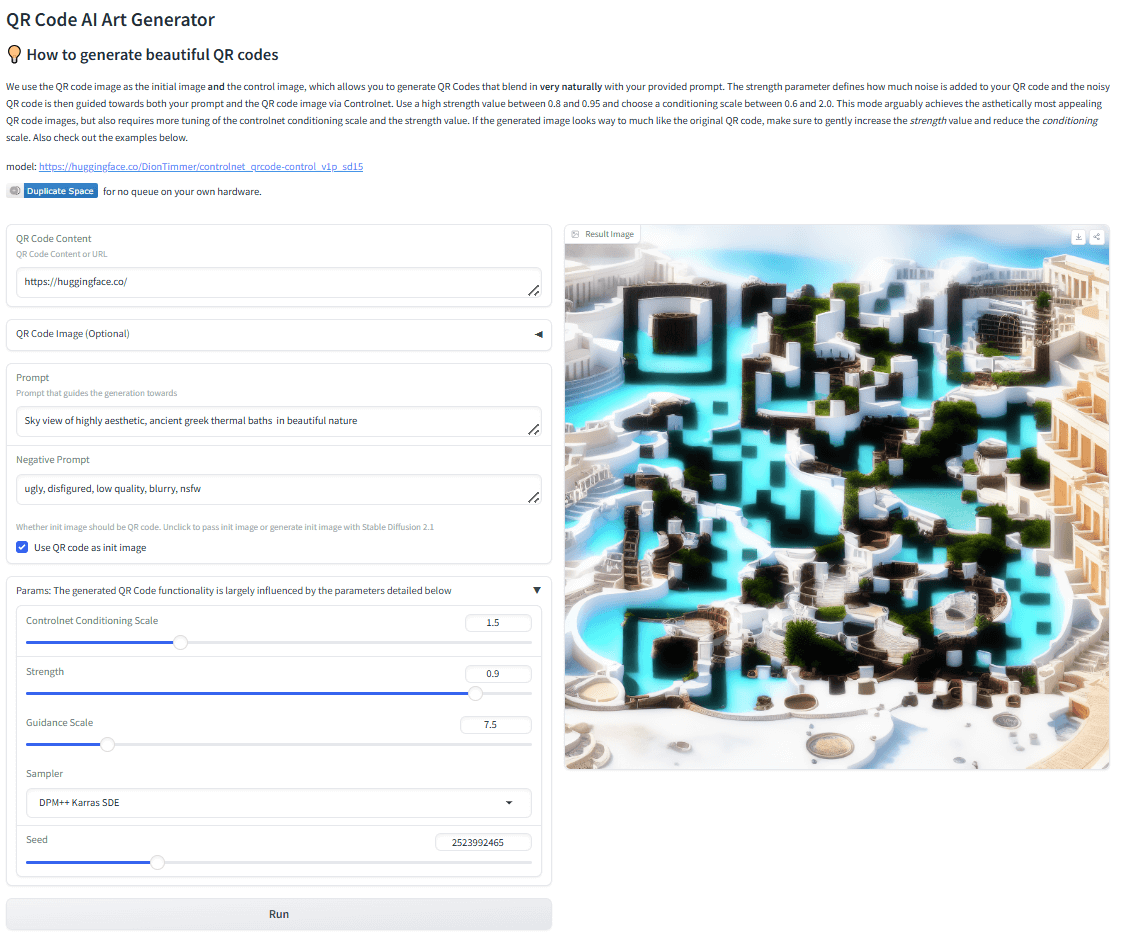This screenshot has height=939, width=1137.
Task: Collapse the Params accordion section
Action: click(x=537, y=590)
